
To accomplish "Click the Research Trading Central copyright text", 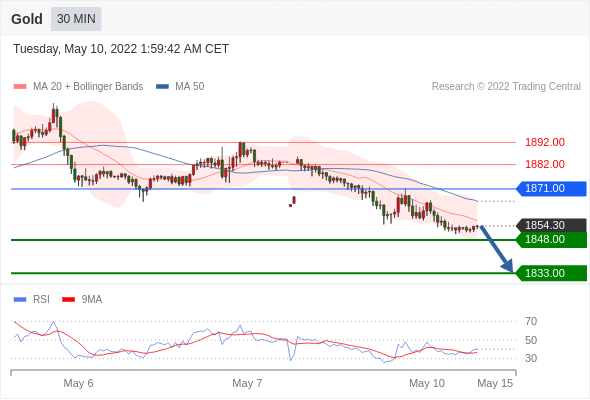I will (x=506, y=87).
